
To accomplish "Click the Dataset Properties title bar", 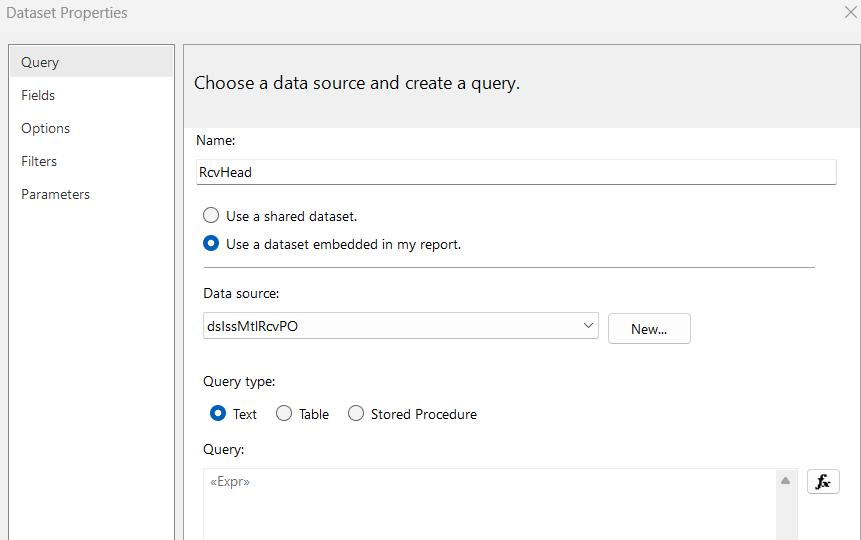I will (x=400, y=13).
